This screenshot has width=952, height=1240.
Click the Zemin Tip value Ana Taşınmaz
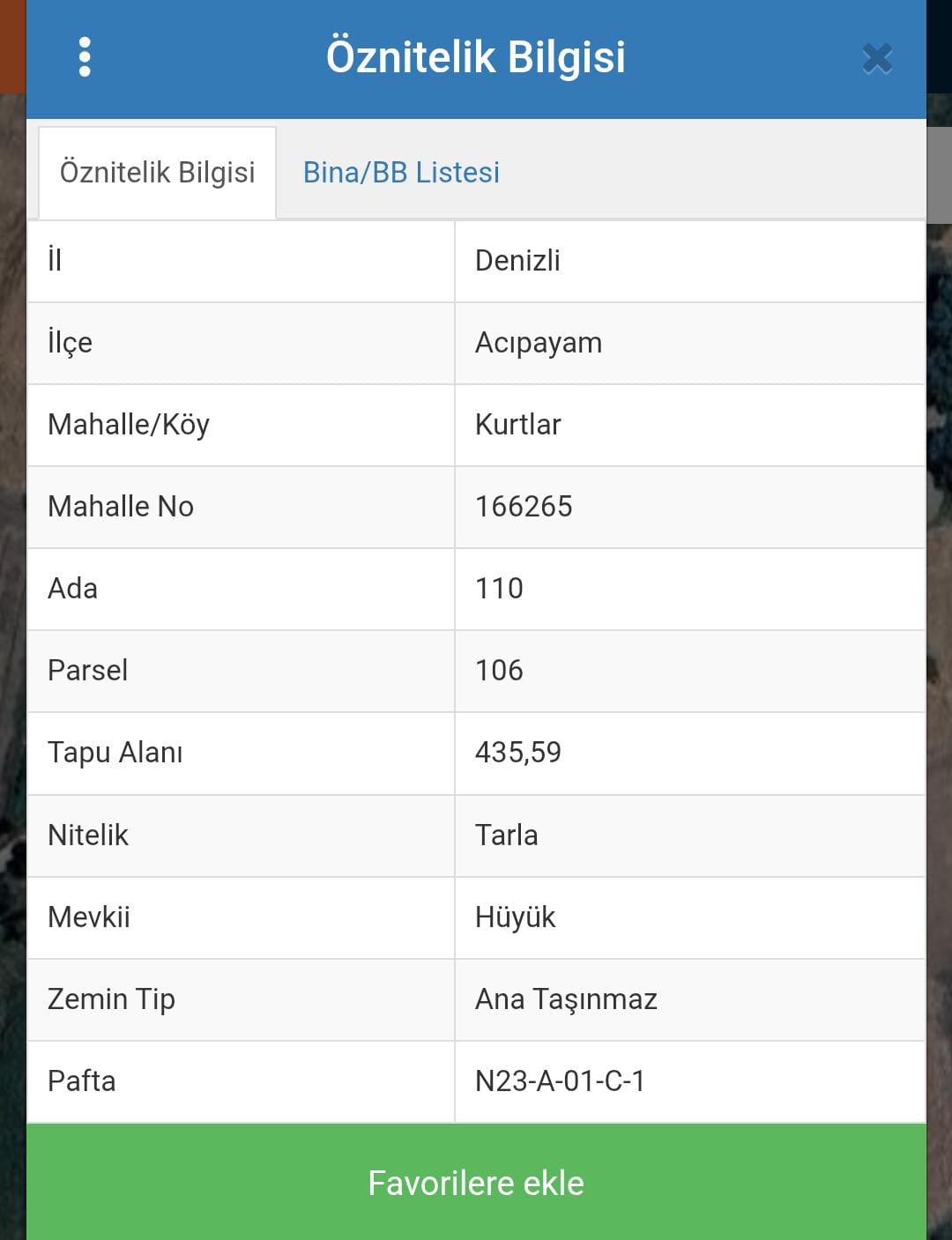566,999
